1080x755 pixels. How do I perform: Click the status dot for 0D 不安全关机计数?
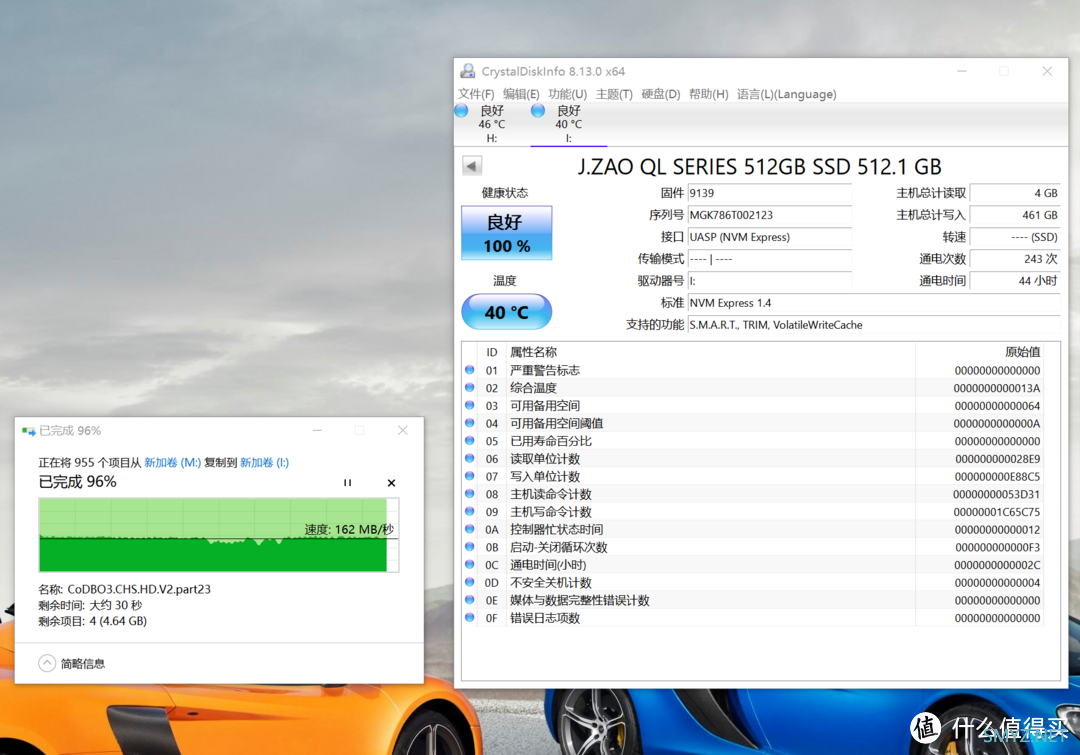point(470,582)
